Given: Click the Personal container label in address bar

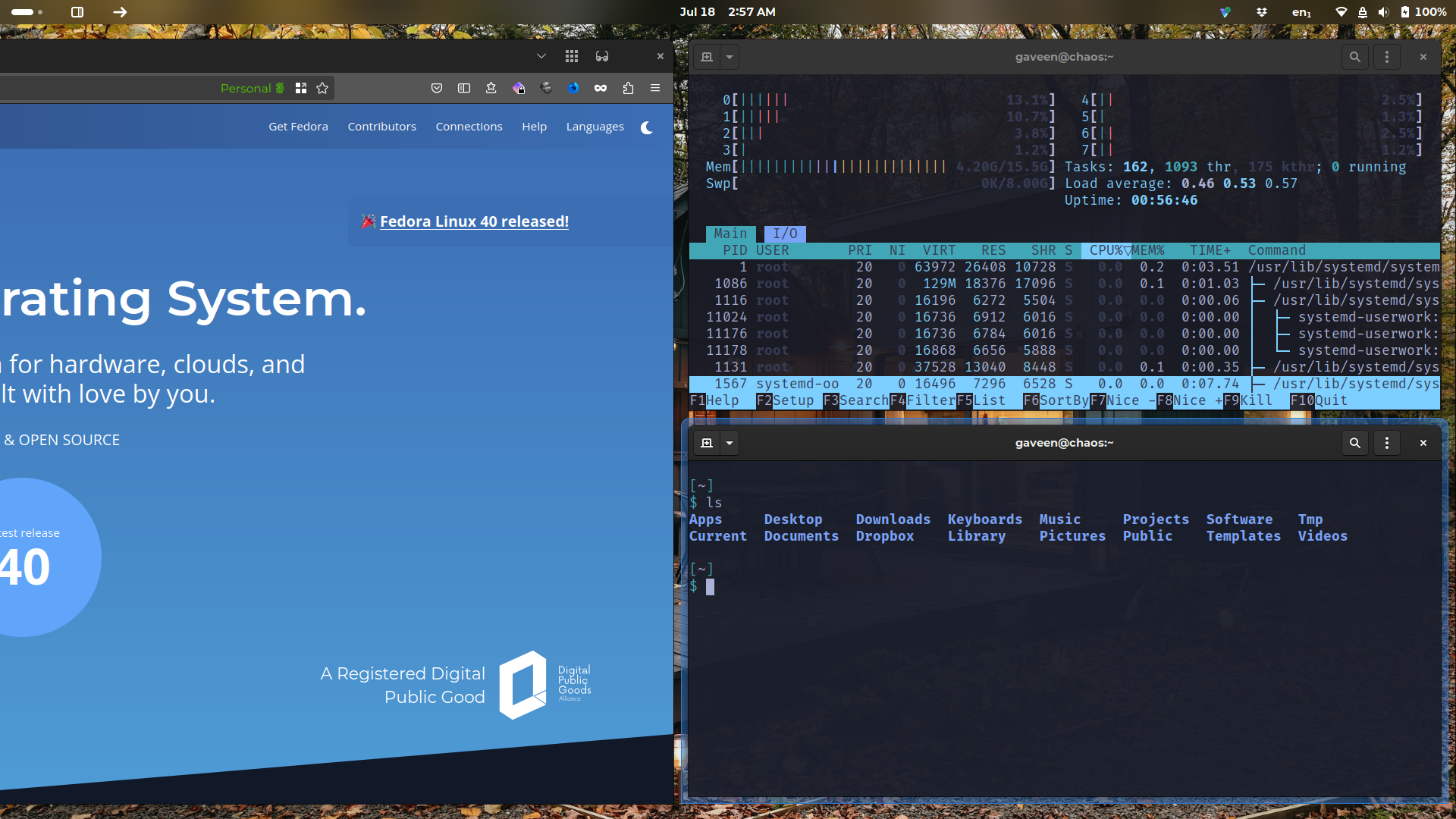Looking at the screenshot, I should tap(253, 88).
